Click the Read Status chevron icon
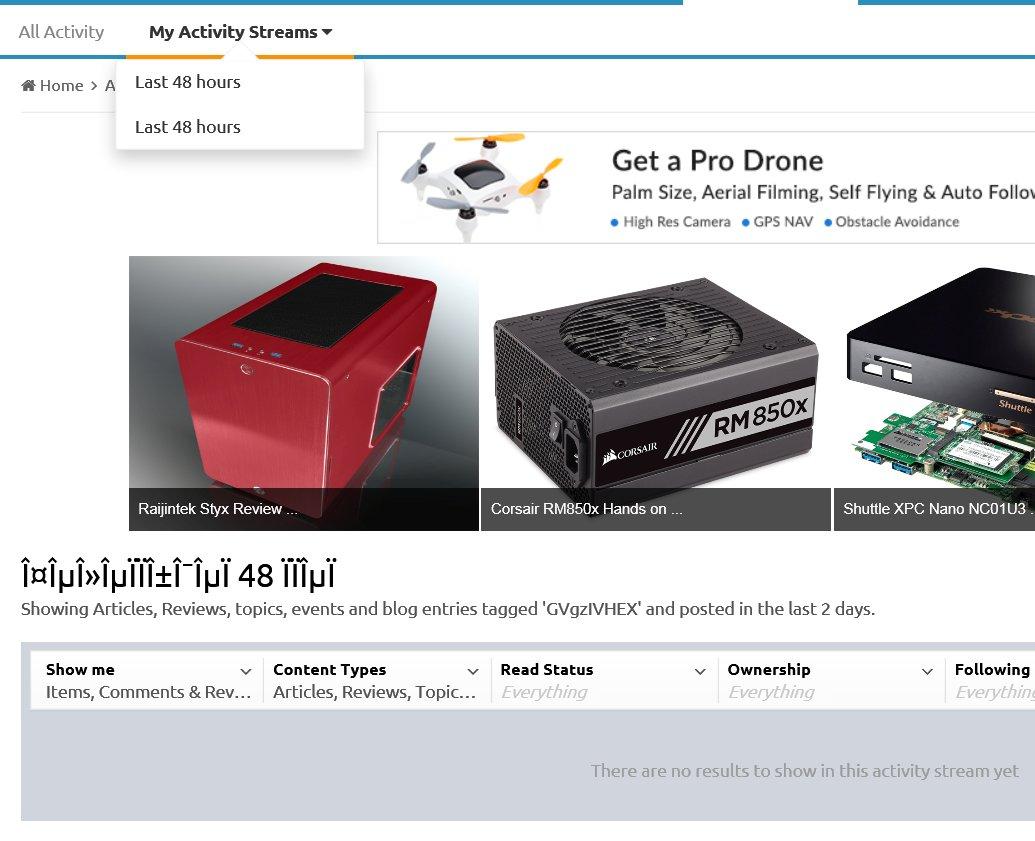This screenshot has width=1035, height=841. (700, 671)
